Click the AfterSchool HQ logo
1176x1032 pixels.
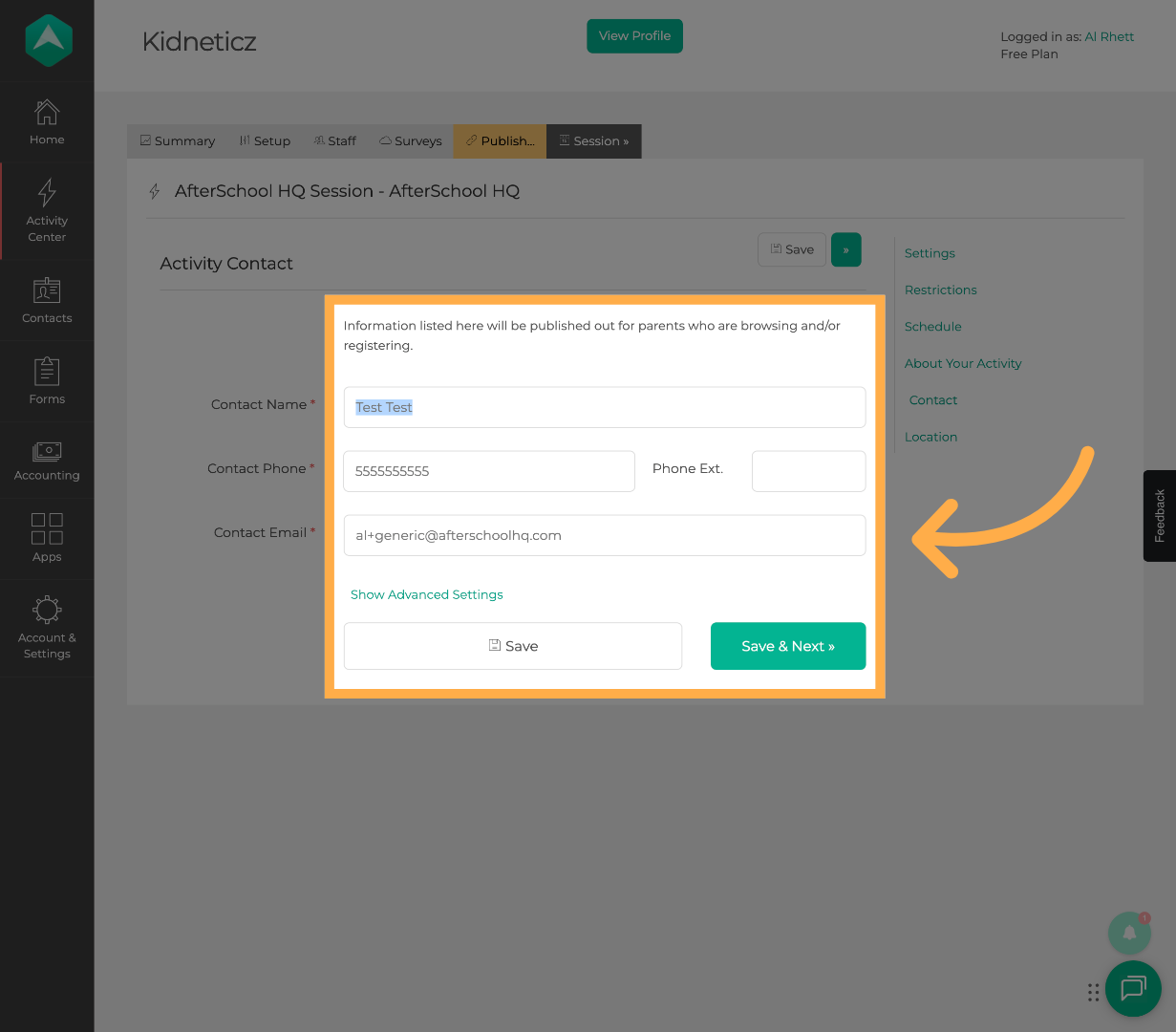[x=48, y=40]
